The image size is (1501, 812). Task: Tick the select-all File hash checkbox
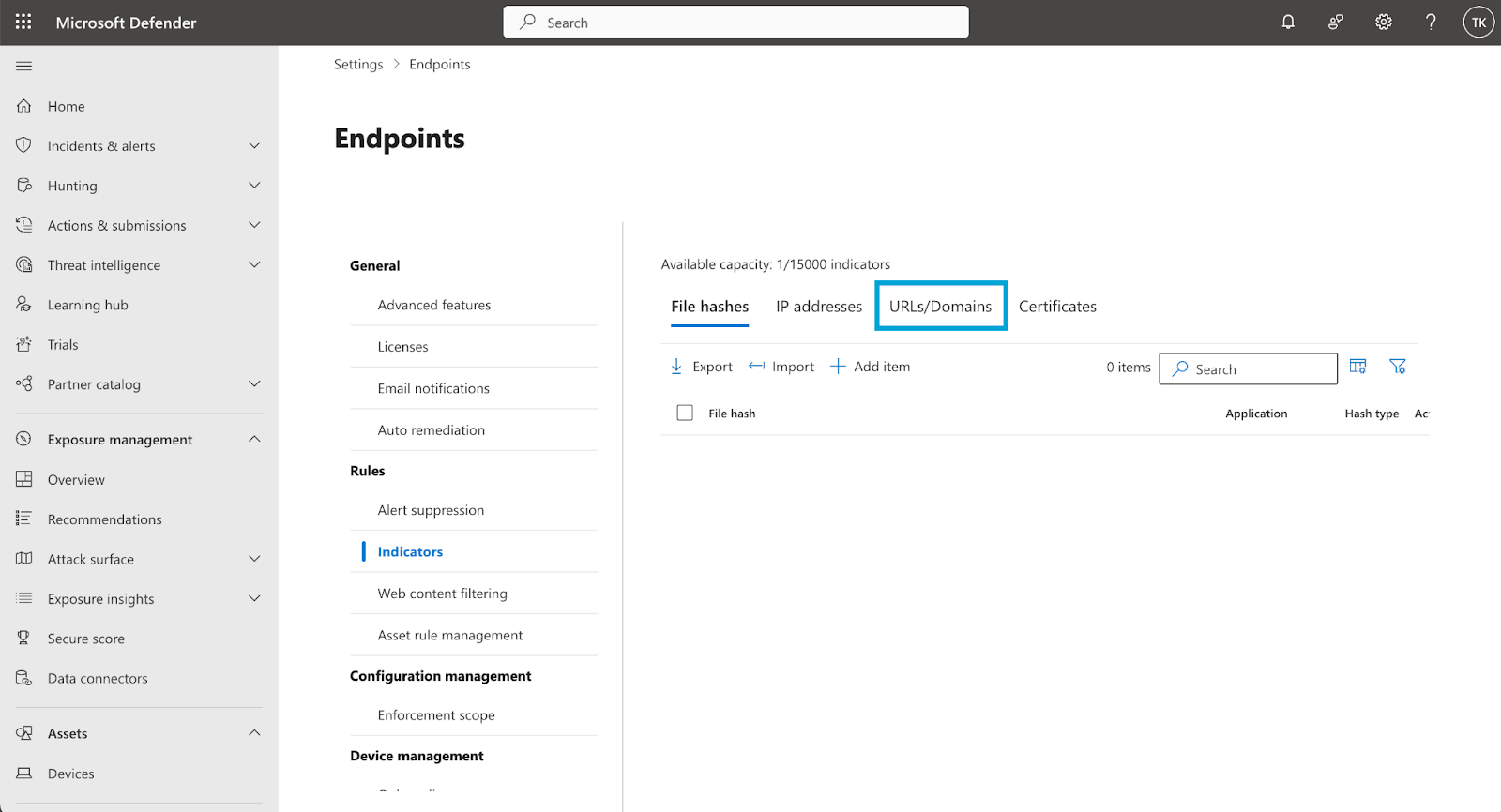point(685,413)
